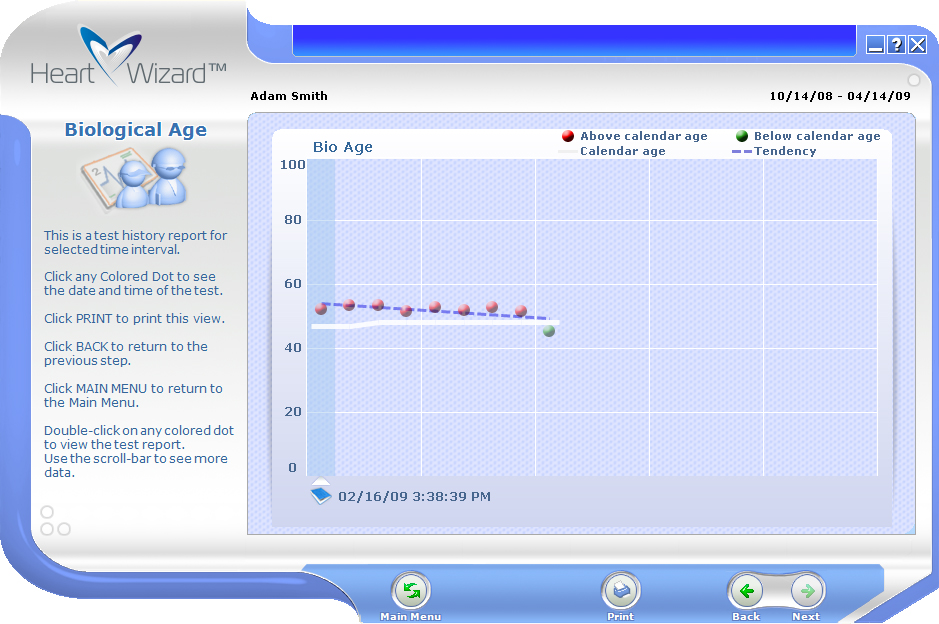Click the Heart Wizard logo
Screen dimensions: 939x624
coord(127,59)
